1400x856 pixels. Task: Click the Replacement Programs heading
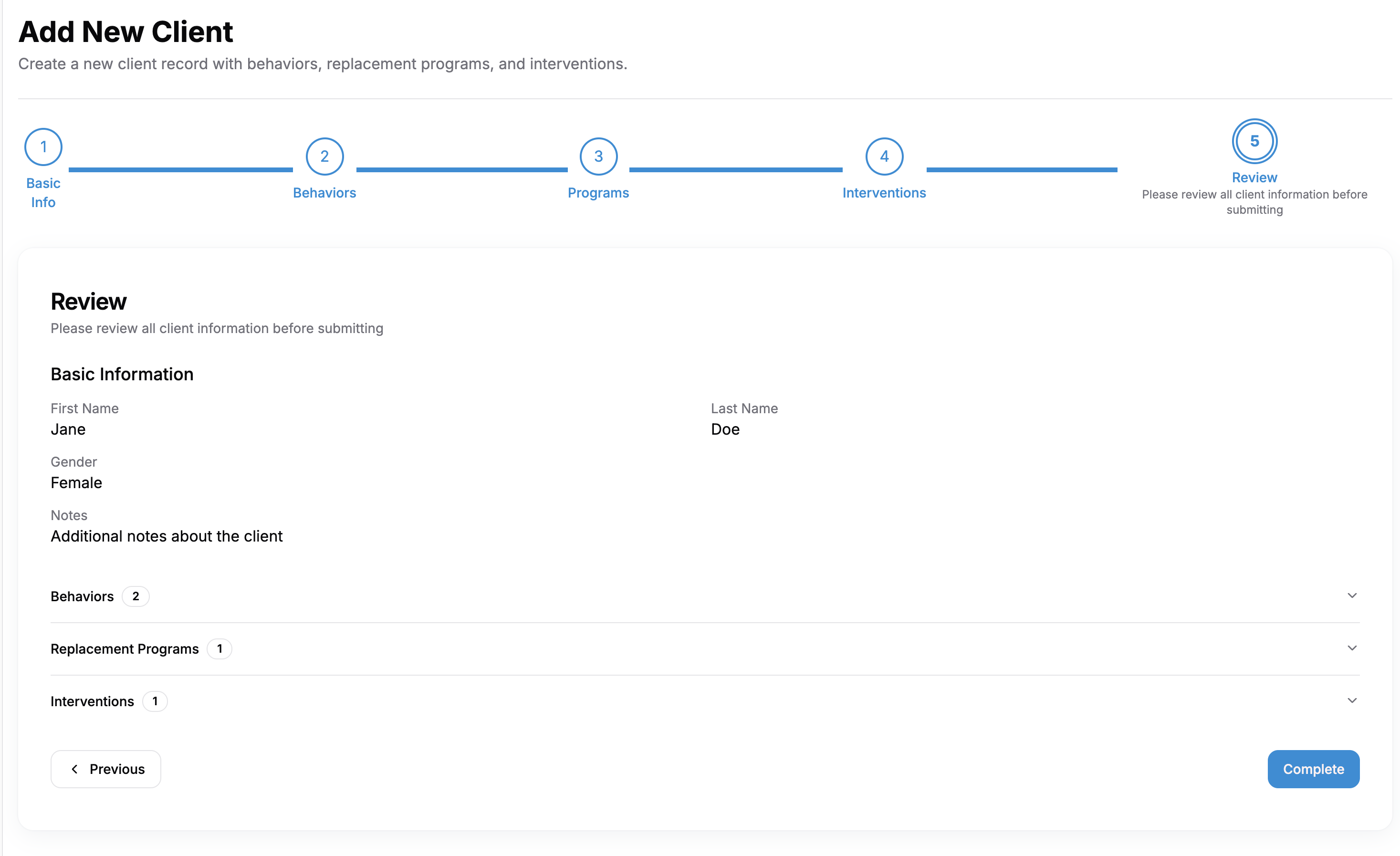[x=125, y=648]
